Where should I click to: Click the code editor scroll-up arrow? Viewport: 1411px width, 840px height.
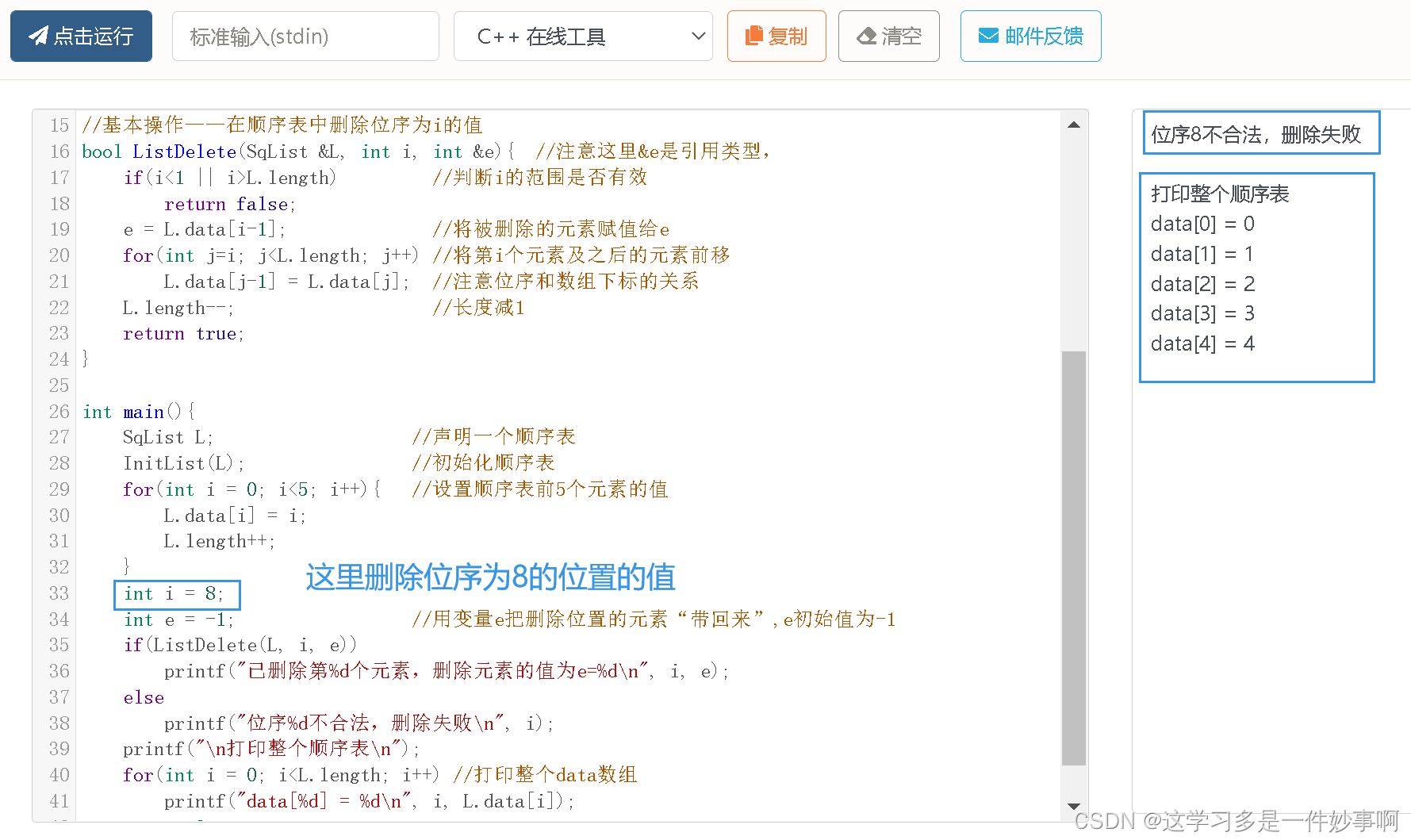(1074, 125)
